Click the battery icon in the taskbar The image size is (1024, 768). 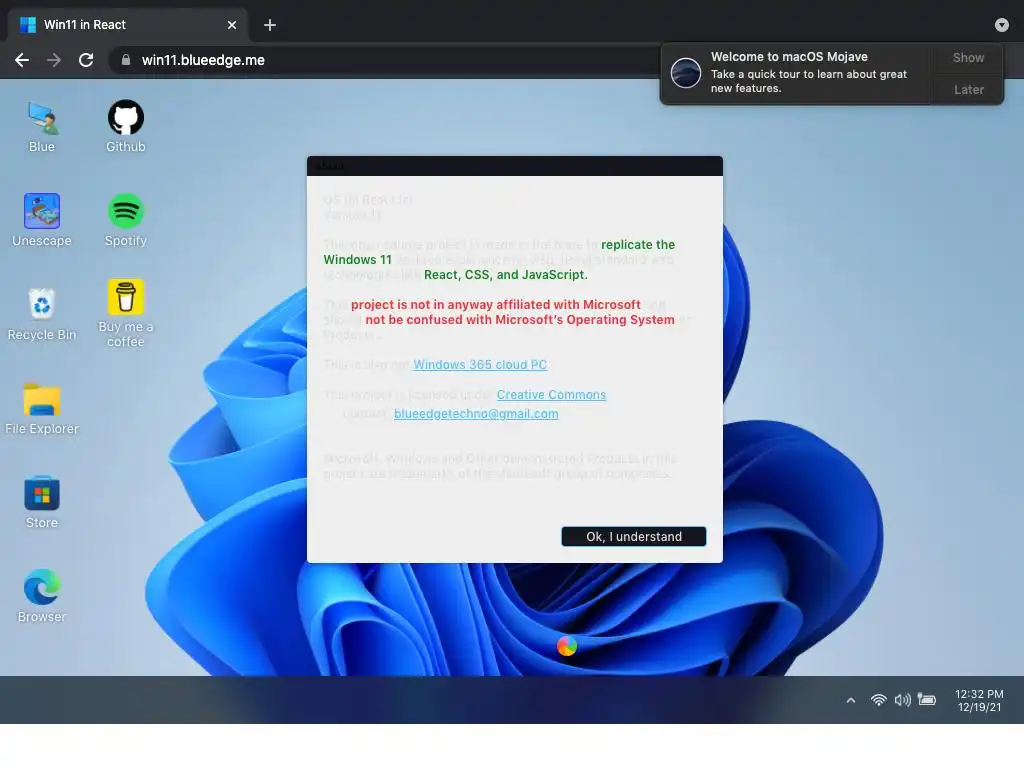point(927,700)
